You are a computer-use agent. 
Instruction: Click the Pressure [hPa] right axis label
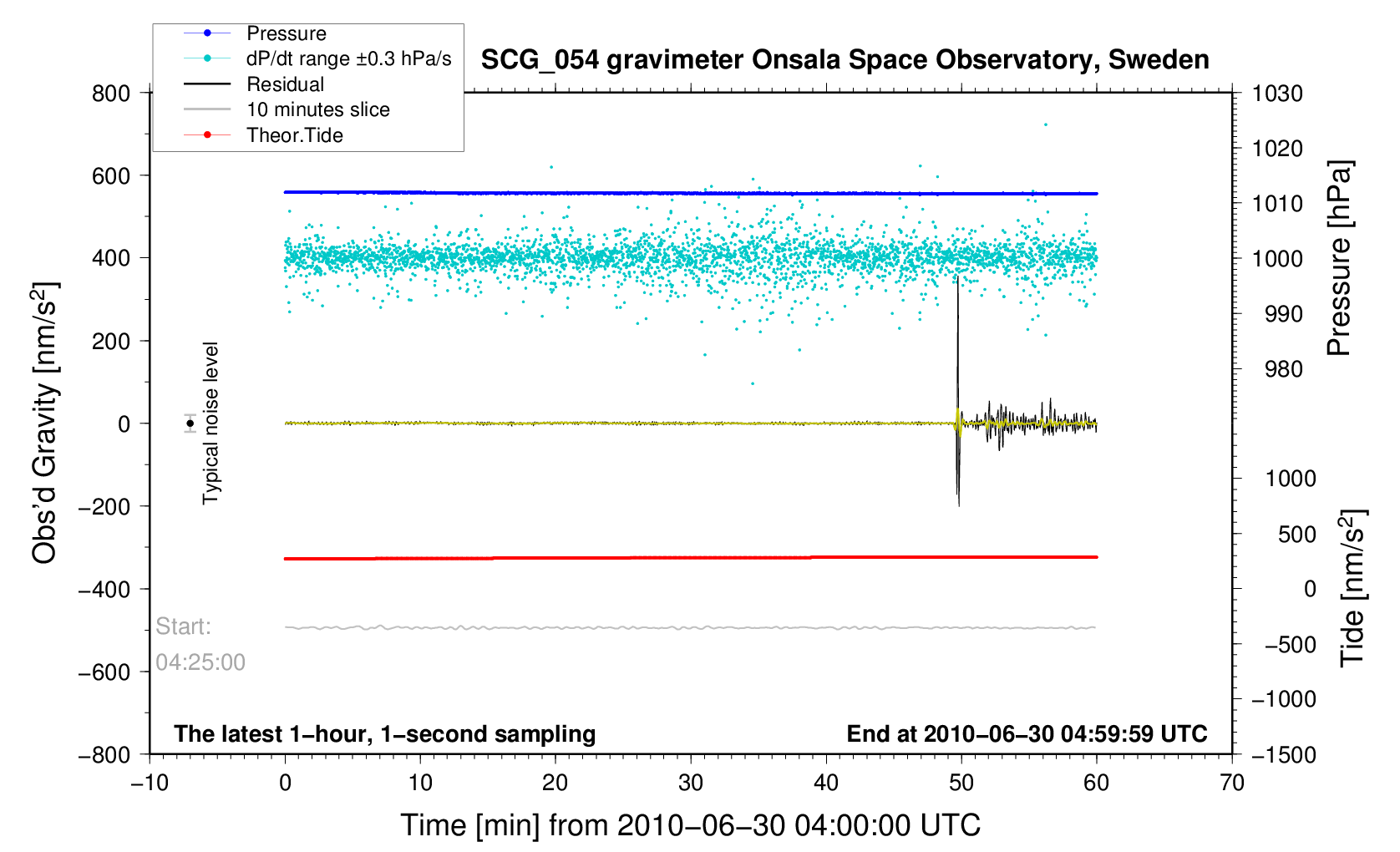(1338, 258)
